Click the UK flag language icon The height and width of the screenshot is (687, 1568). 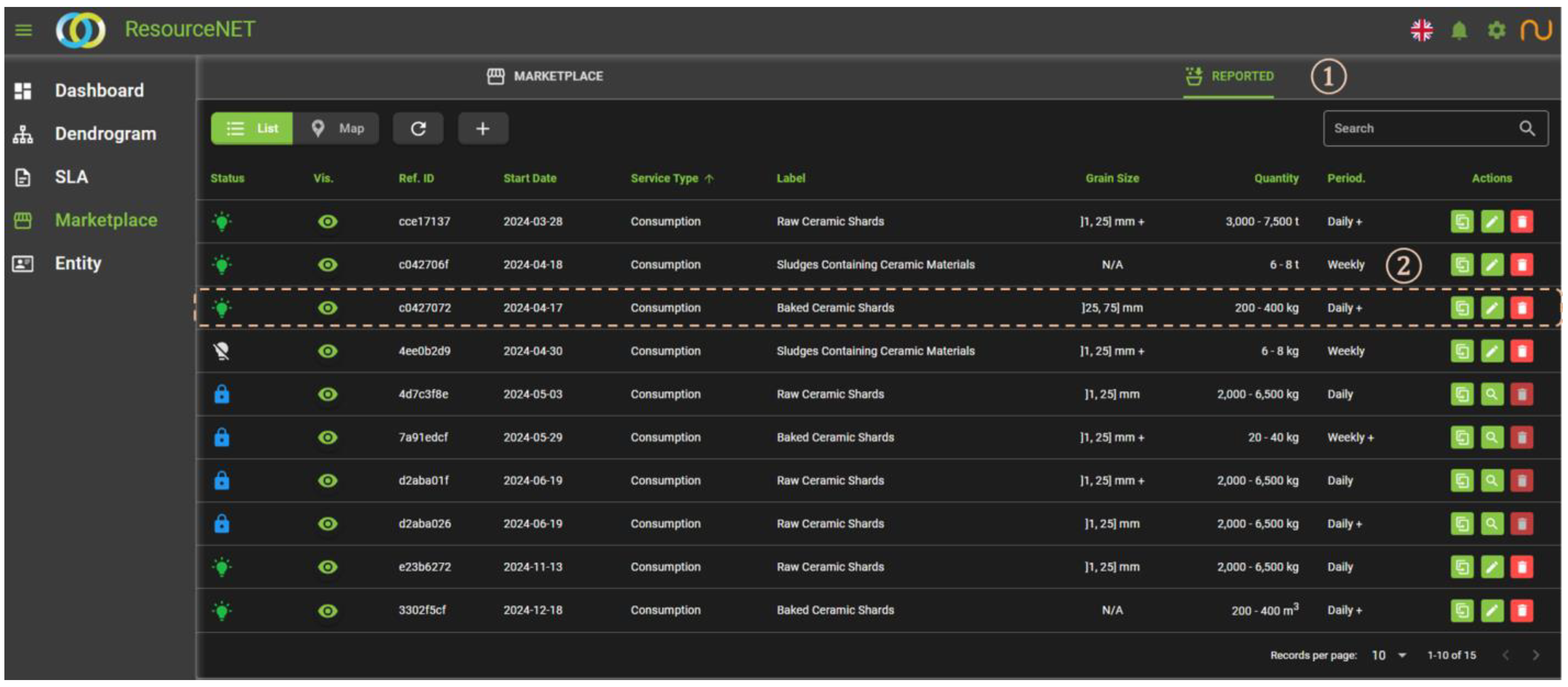coord(1421,30)
